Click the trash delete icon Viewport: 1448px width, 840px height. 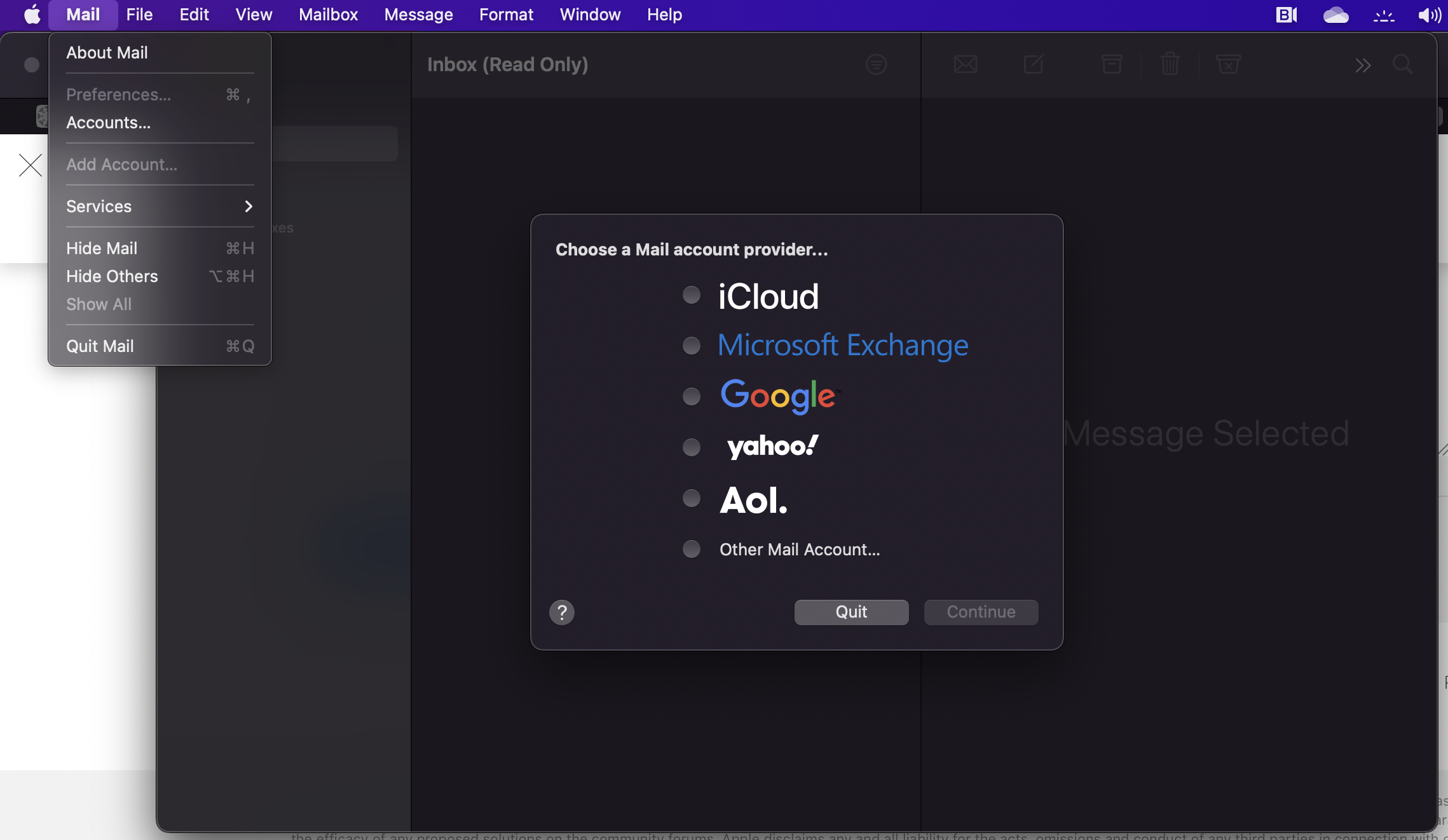tap(1170, 64)
